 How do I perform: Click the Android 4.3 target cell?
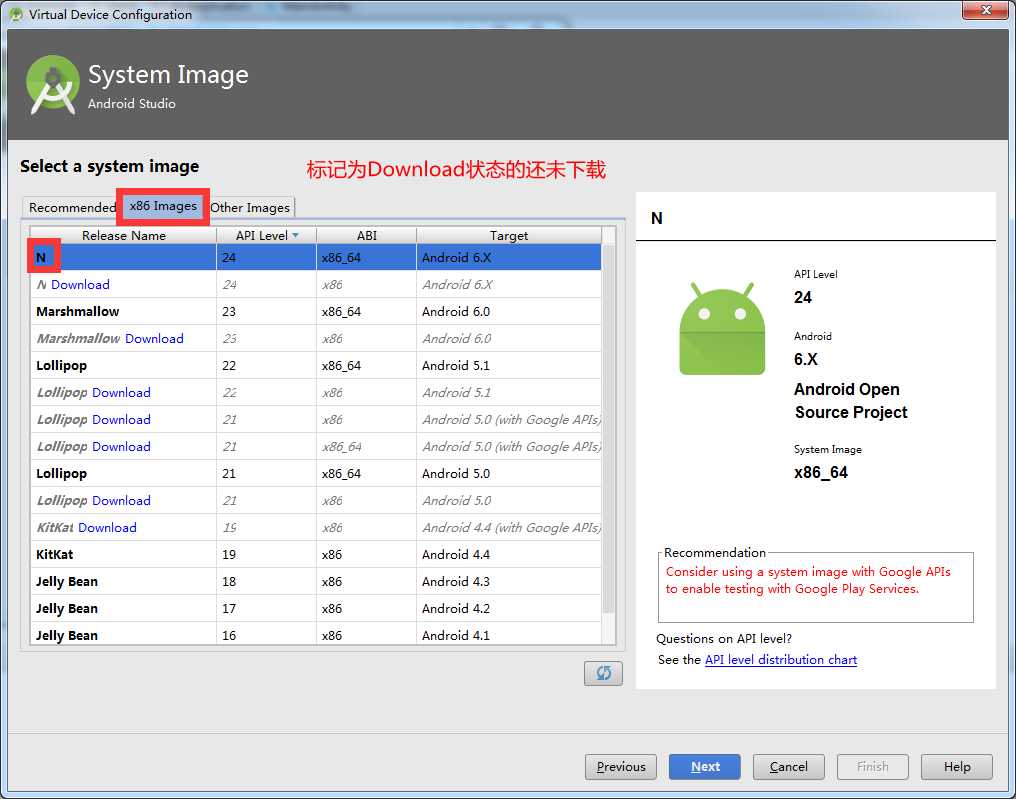(x=509, y=581)
